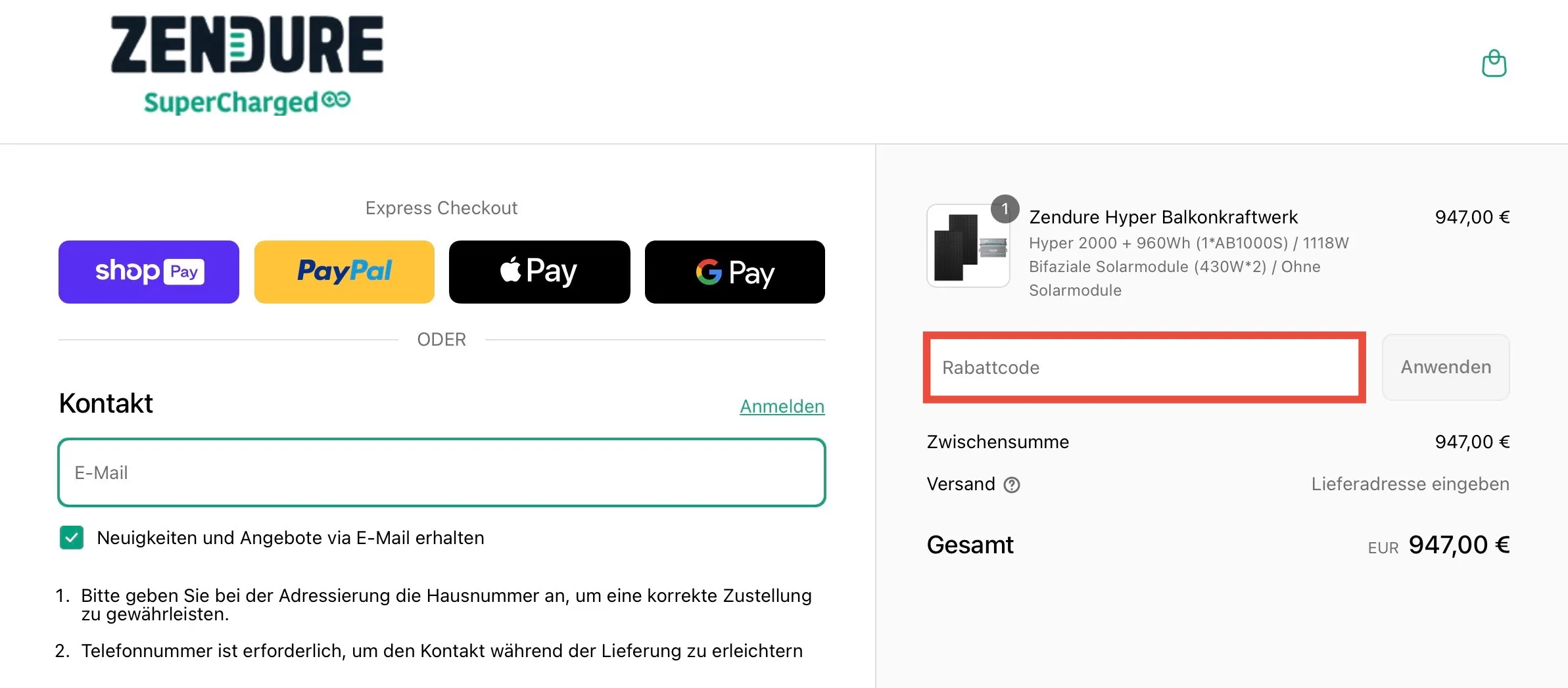Viewport: 1568px width, 688px height.
Task: Click the "Zendure Hyper Balkonkraftwerk" product title
Action: pos(1163,217)
